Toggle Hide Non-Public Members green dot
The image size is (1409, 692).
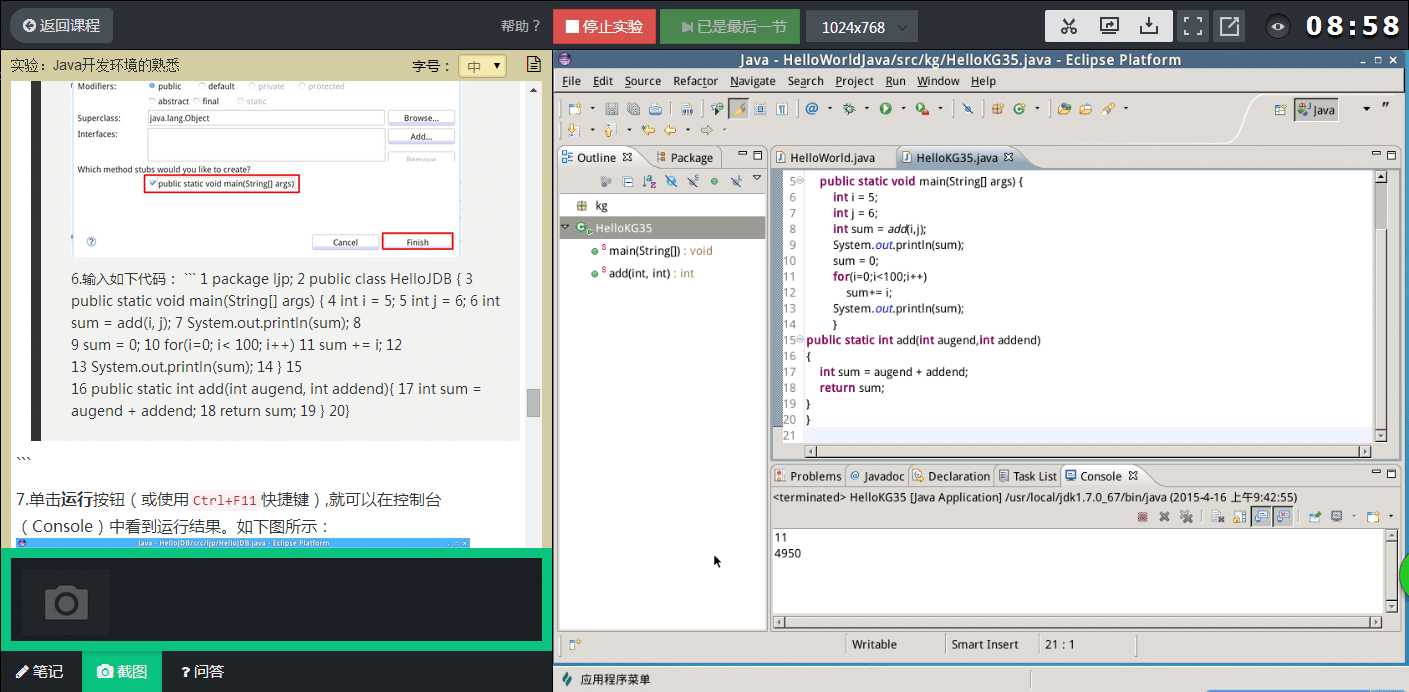coord(714,181)
